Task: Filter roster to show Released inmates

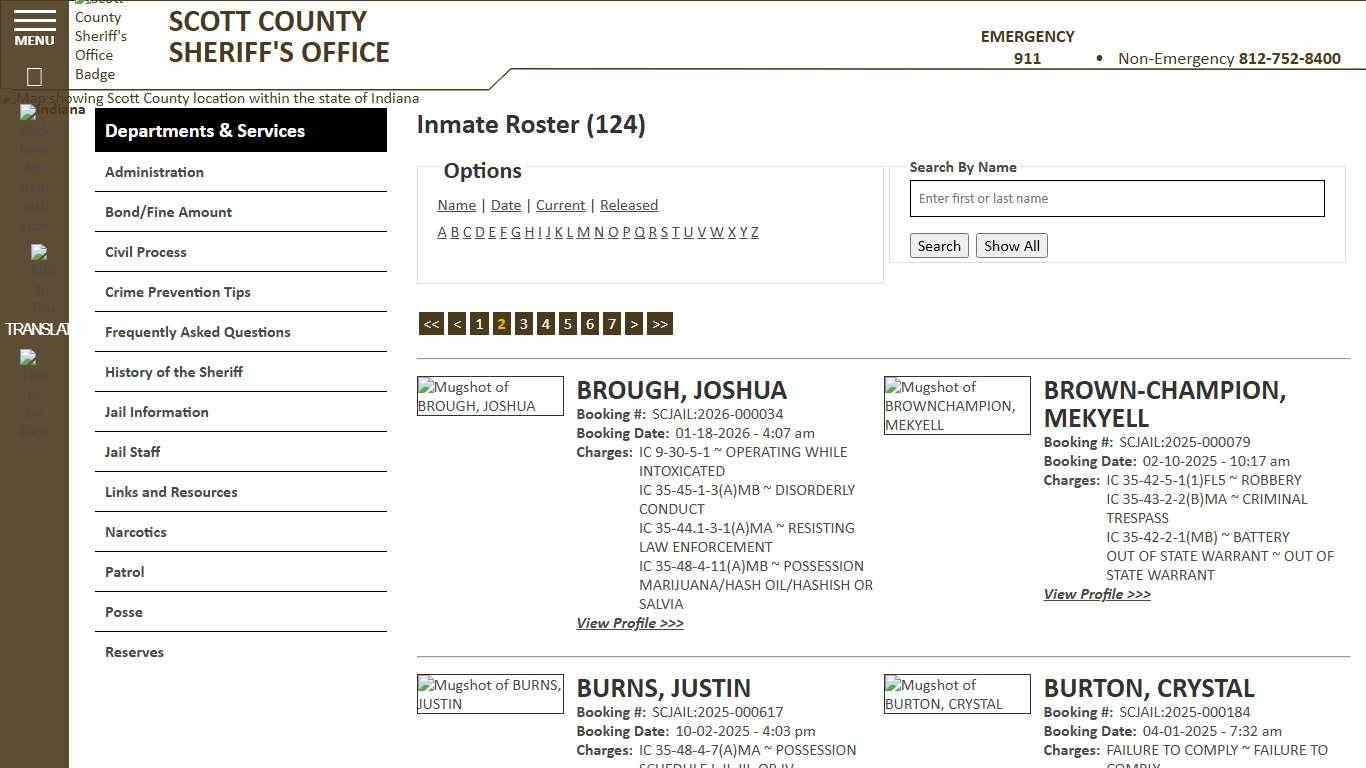Action: (x=629, y=205)
